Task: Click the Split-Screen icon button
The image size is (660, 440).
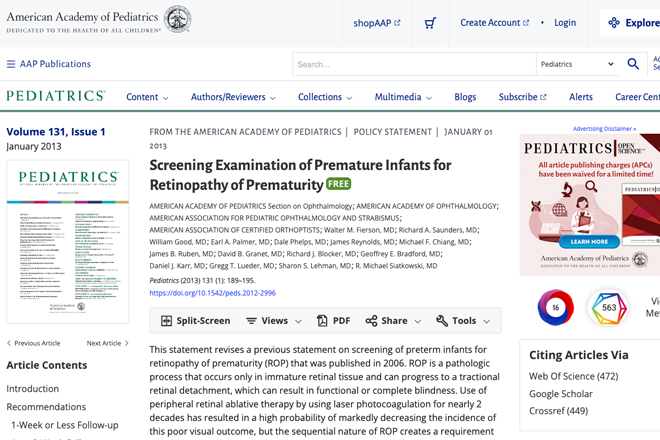Action: (196, 321)
